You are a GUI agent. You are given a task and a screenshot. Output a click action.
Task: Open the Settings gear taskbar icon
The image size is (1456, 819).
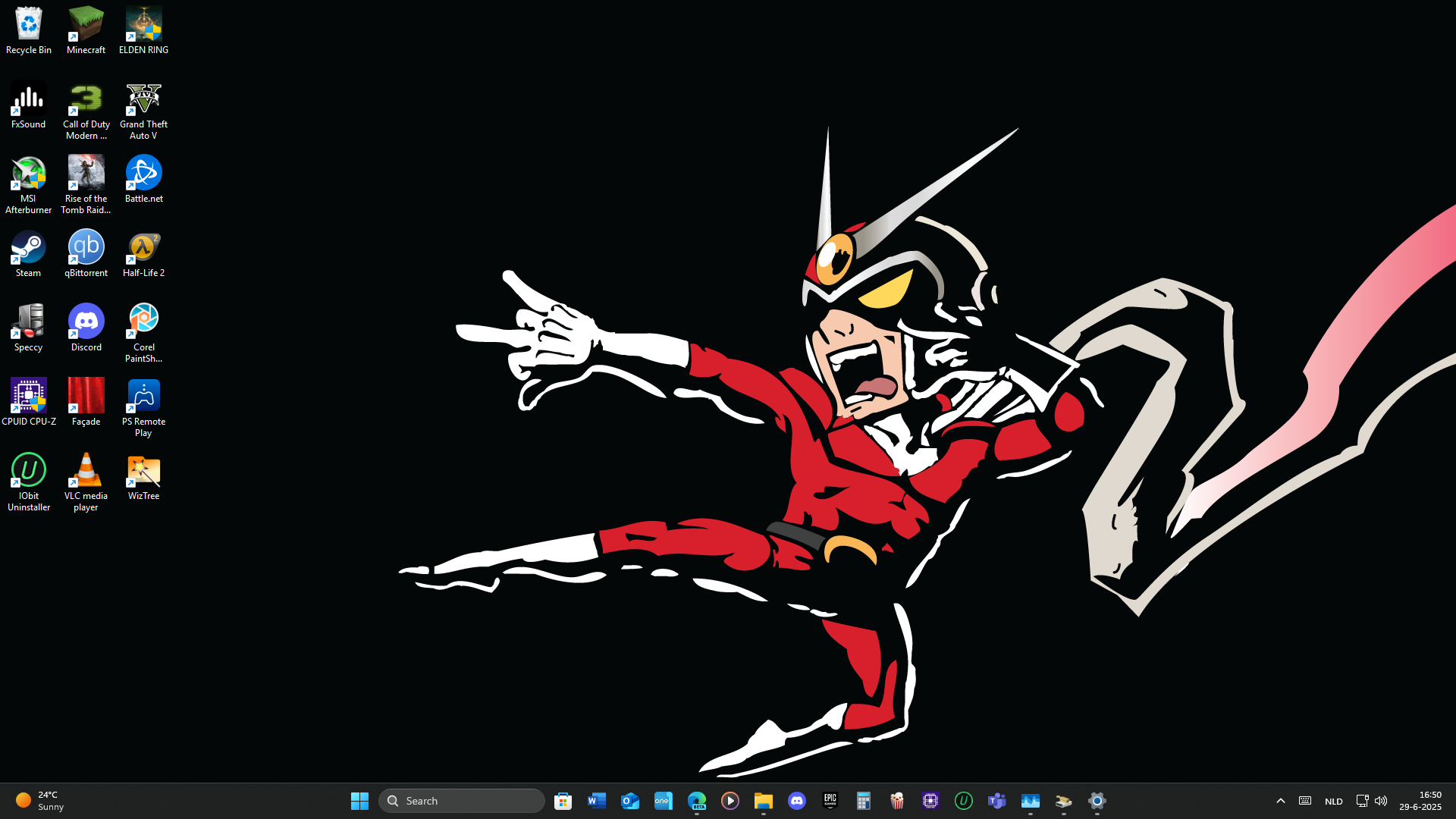1097,801
